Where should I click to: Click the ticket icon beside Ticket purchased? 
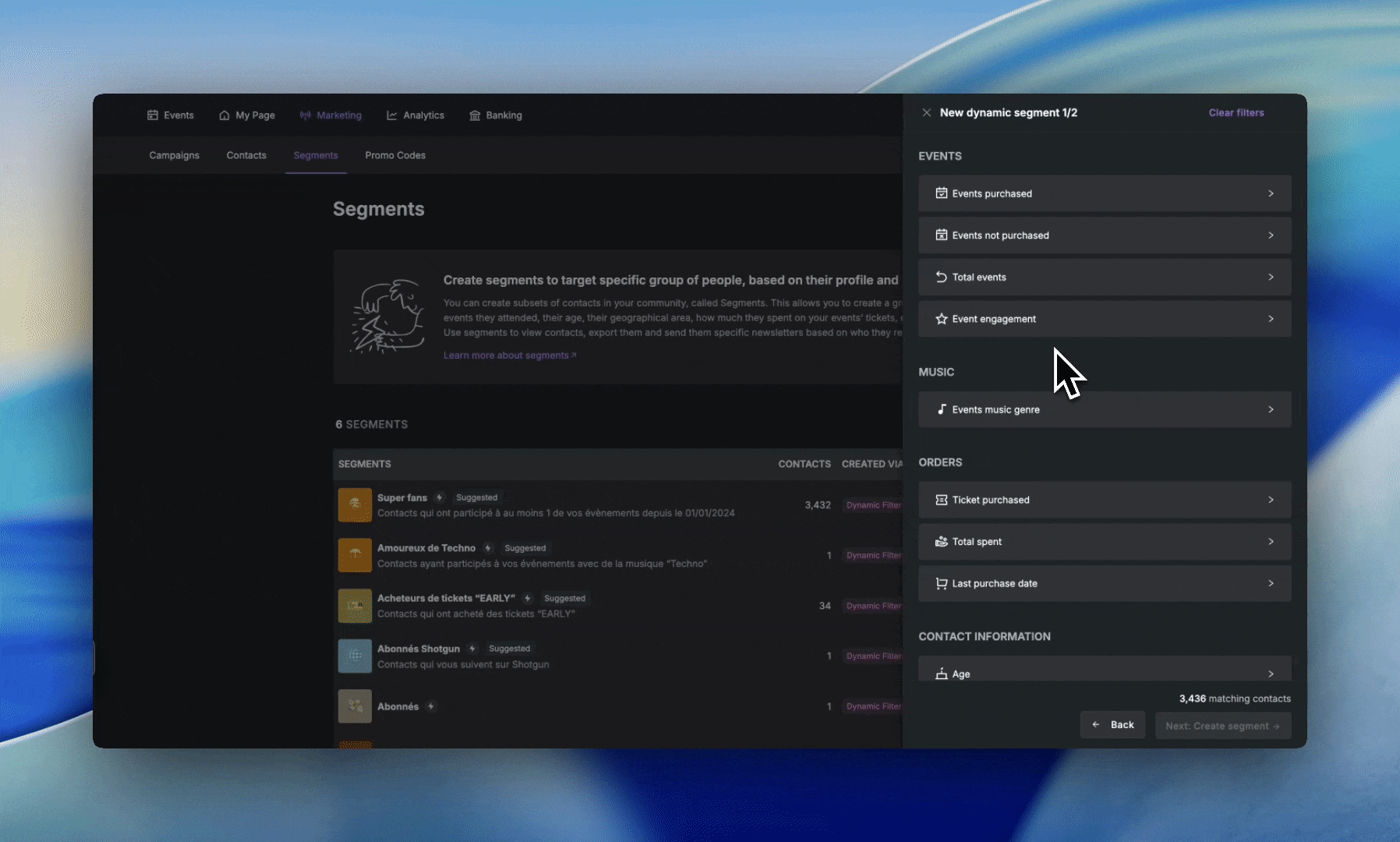[x=942, y=500]
